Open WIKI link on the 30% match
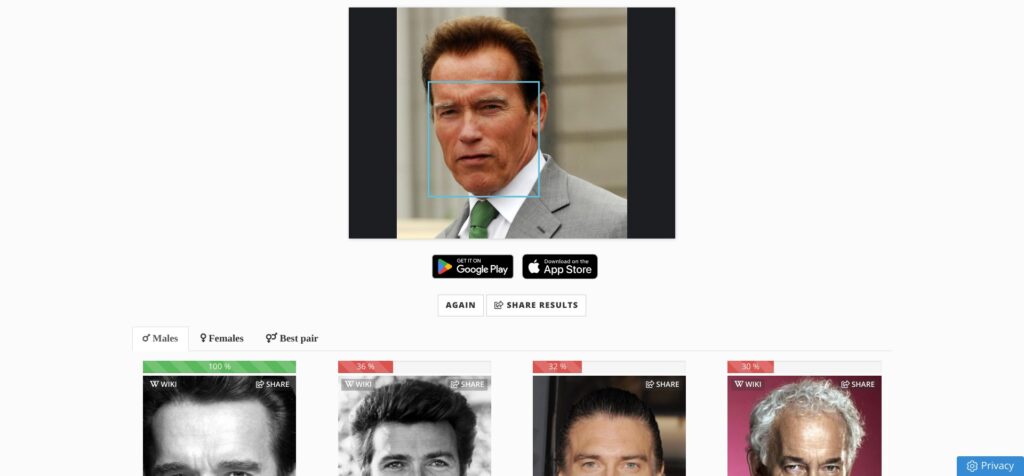1024x476 pixels. [x=748, y=384]
